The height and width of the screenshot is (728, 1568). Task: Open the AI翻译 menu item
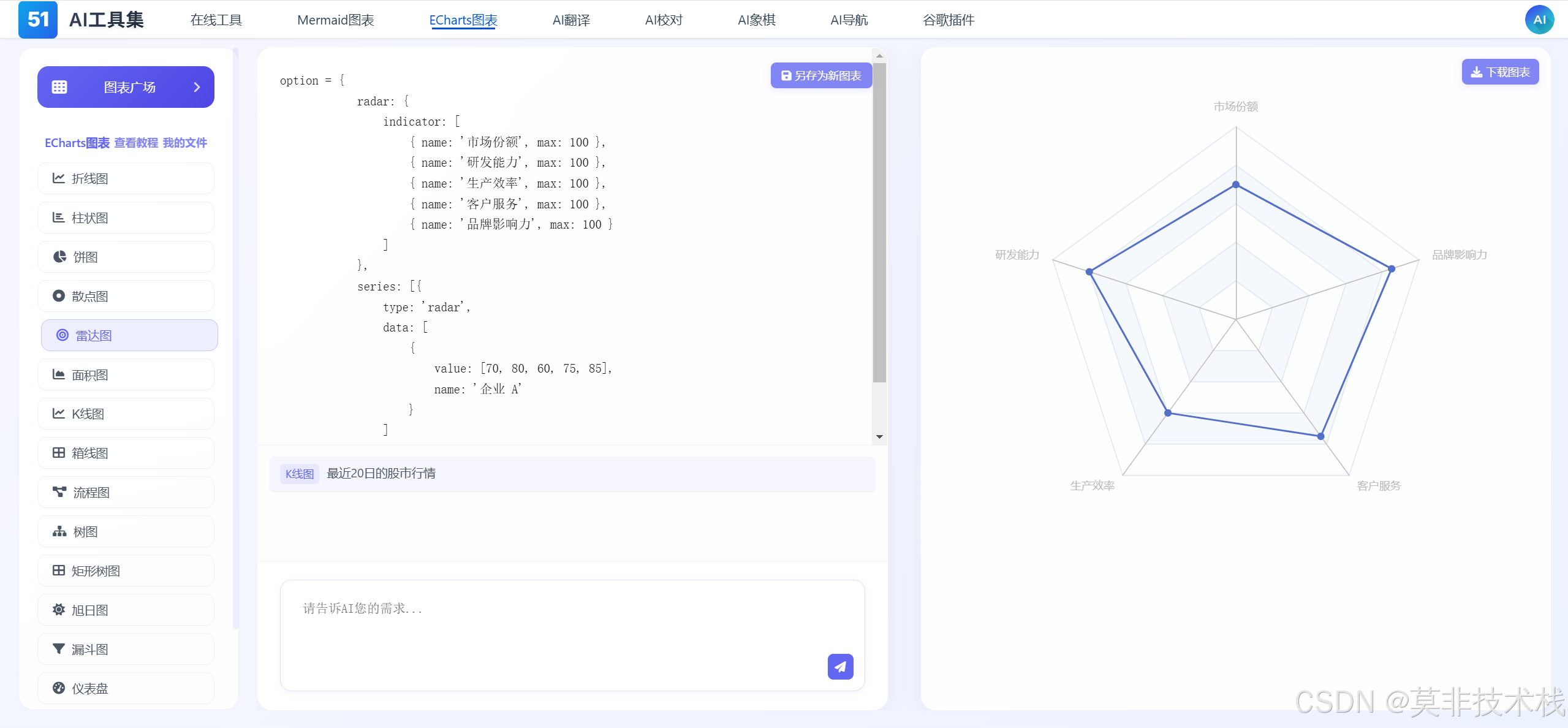click(570, 20)
